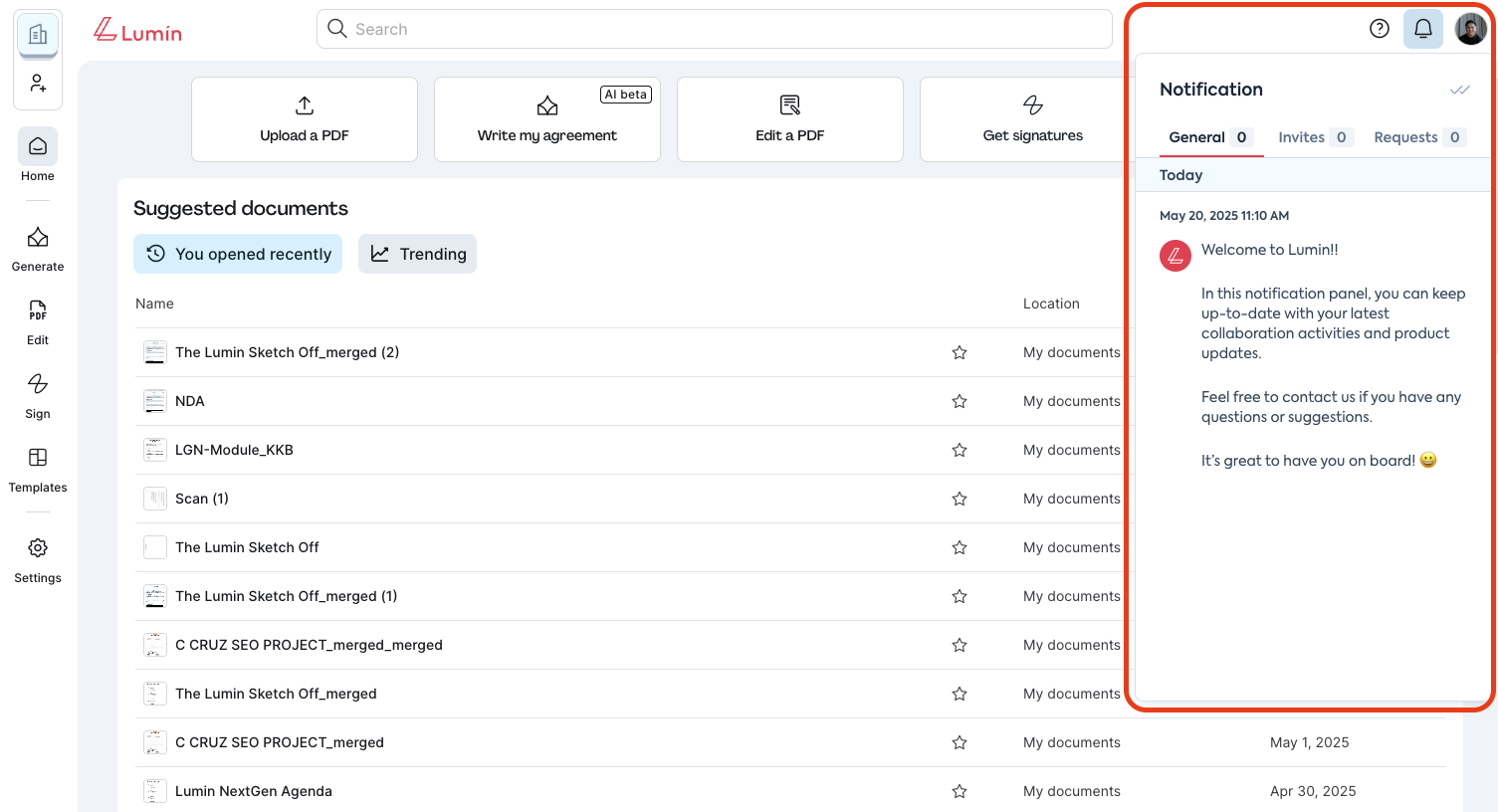Click the Write my agreement button
This screenshot has height=812, width=1498.
point(547,119)
